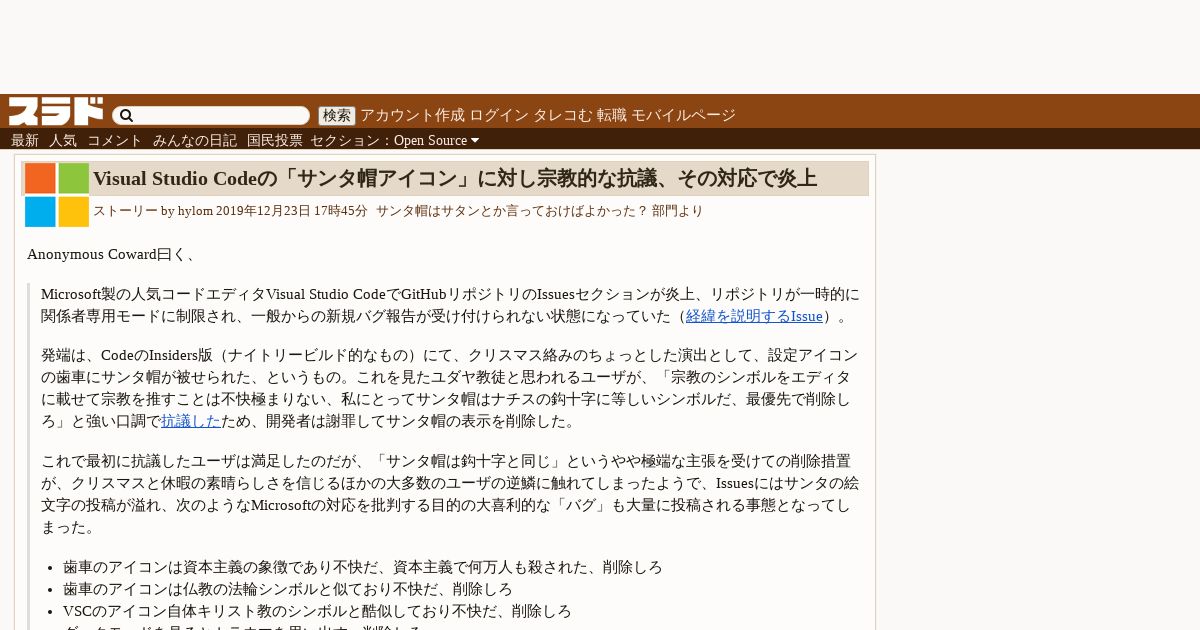The width and height of the screenshot is (1200, 630).
Task: Open the 抗議した link
Action: [x=191, y=421]
